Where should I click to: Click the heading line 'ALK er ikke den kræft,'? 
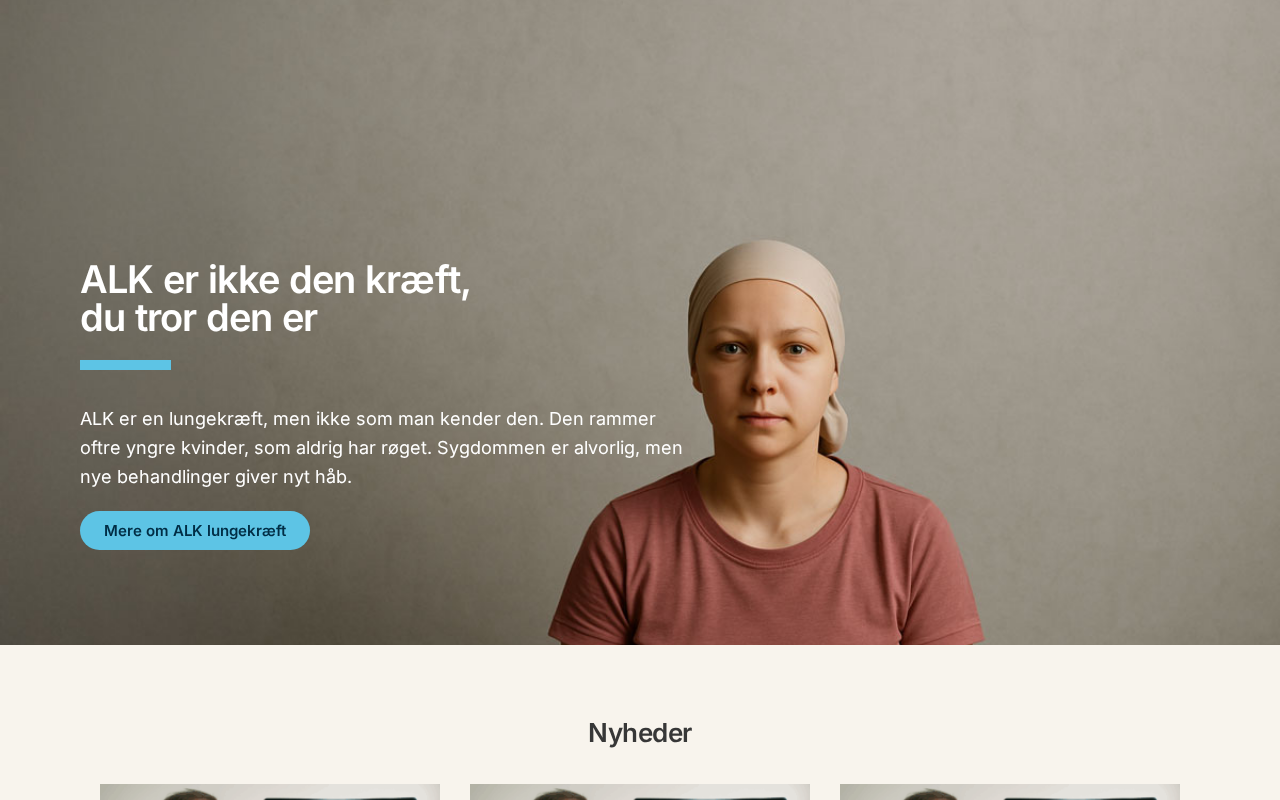pos(275,280)
